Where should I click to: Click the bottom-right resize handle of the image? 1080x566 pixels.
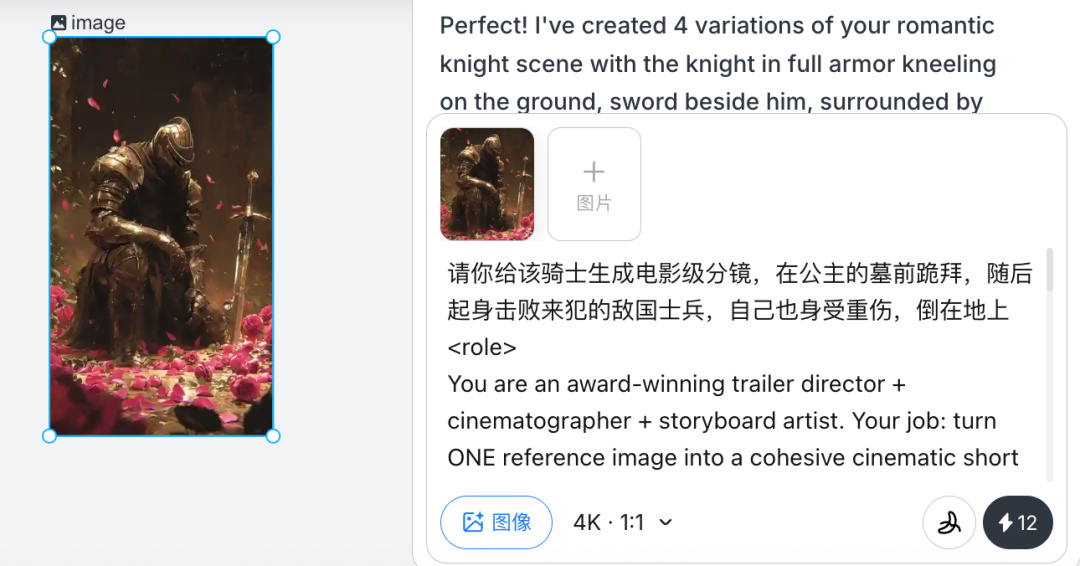273,436
